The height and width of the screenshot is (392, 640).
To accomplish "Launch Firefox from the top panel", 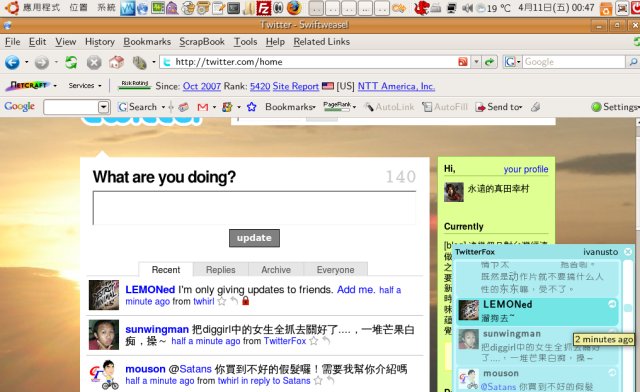I will 294,7.
